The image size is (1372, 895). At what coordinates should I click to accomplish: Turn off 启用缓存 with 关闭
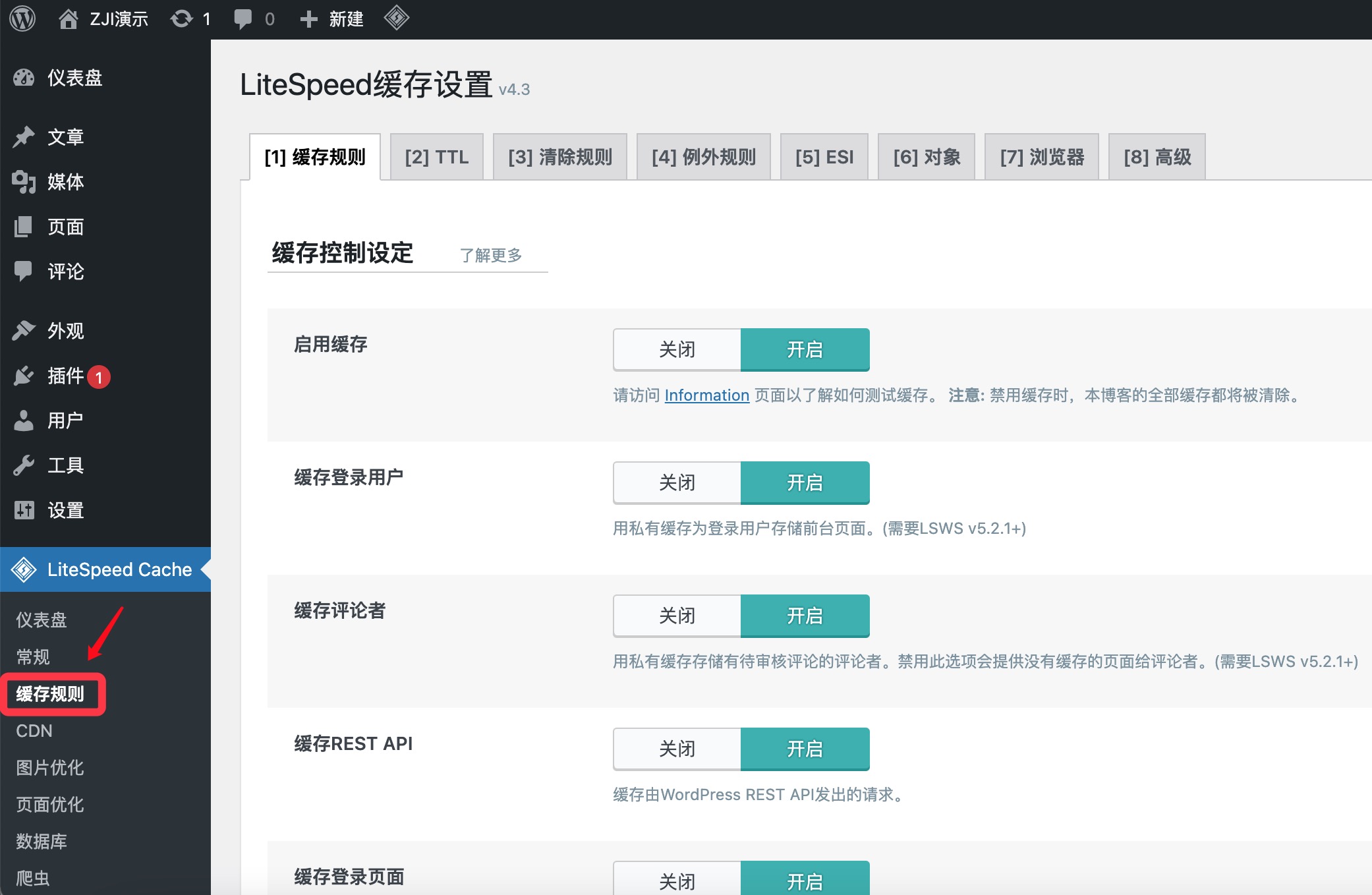[x=677, y=349]
